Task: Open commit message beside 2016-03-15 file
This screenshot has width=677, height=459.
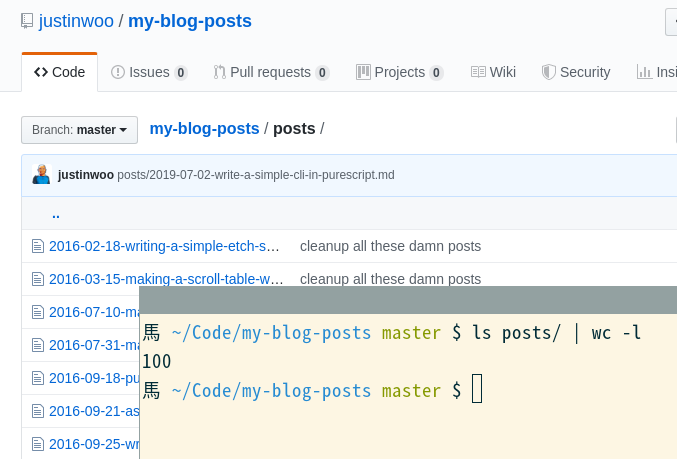Action: [390, 279]
